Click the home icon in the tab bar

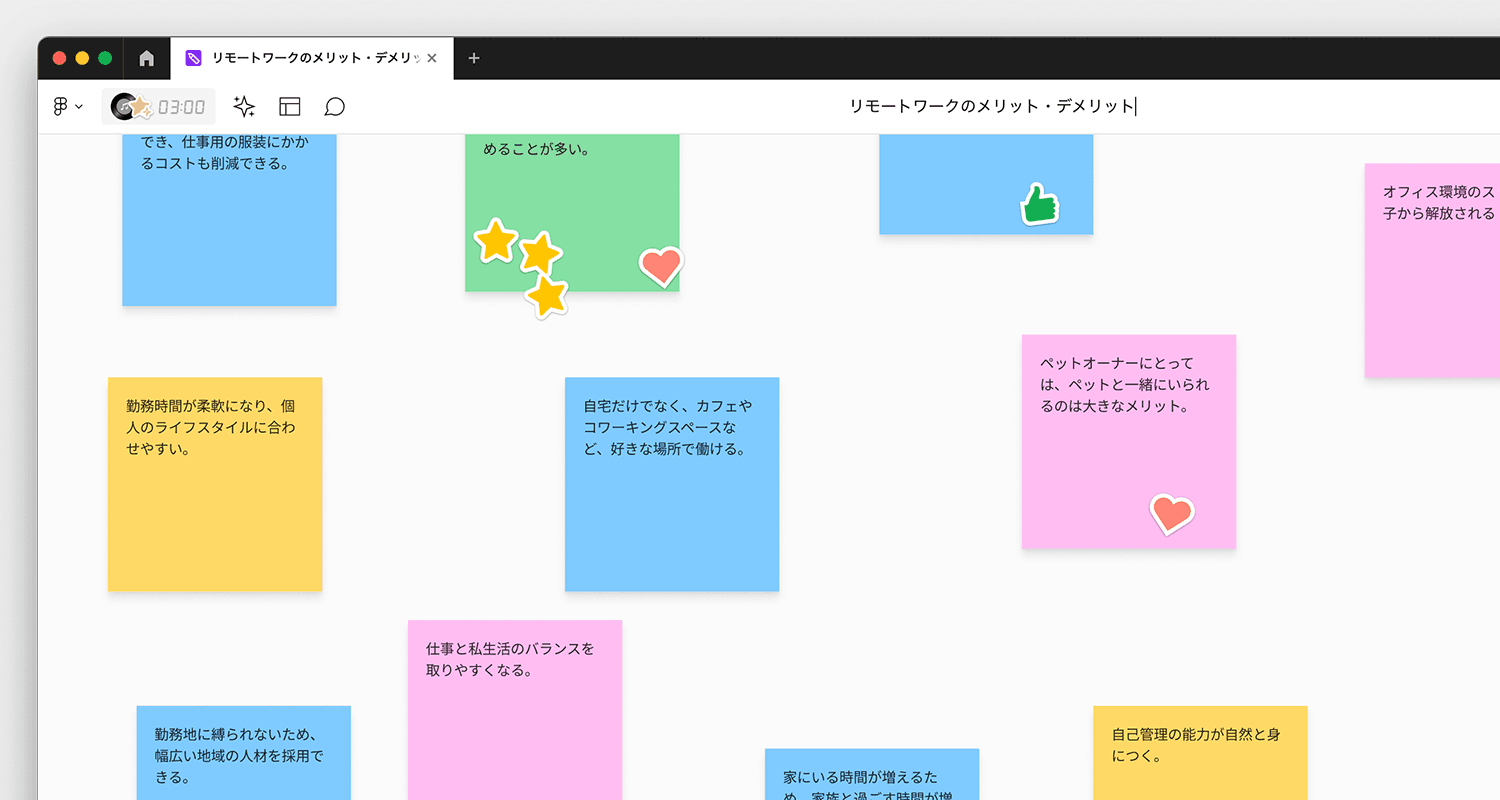[147, 58]
